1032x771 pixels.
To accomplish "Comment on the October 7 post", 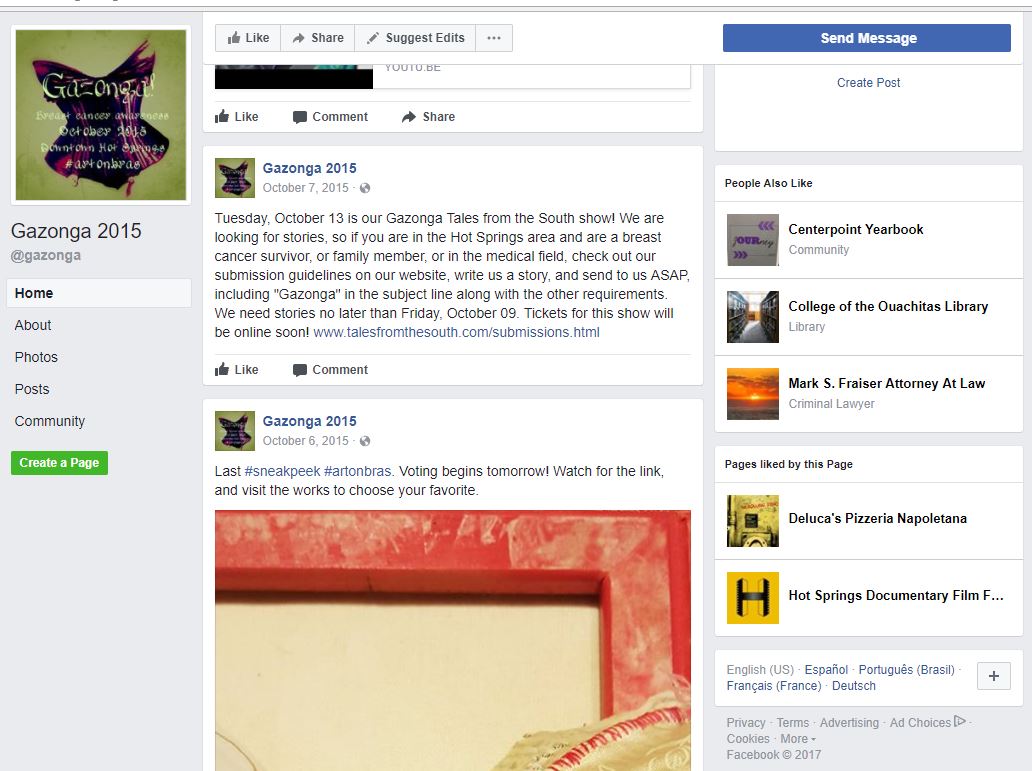I will (330, 369).
